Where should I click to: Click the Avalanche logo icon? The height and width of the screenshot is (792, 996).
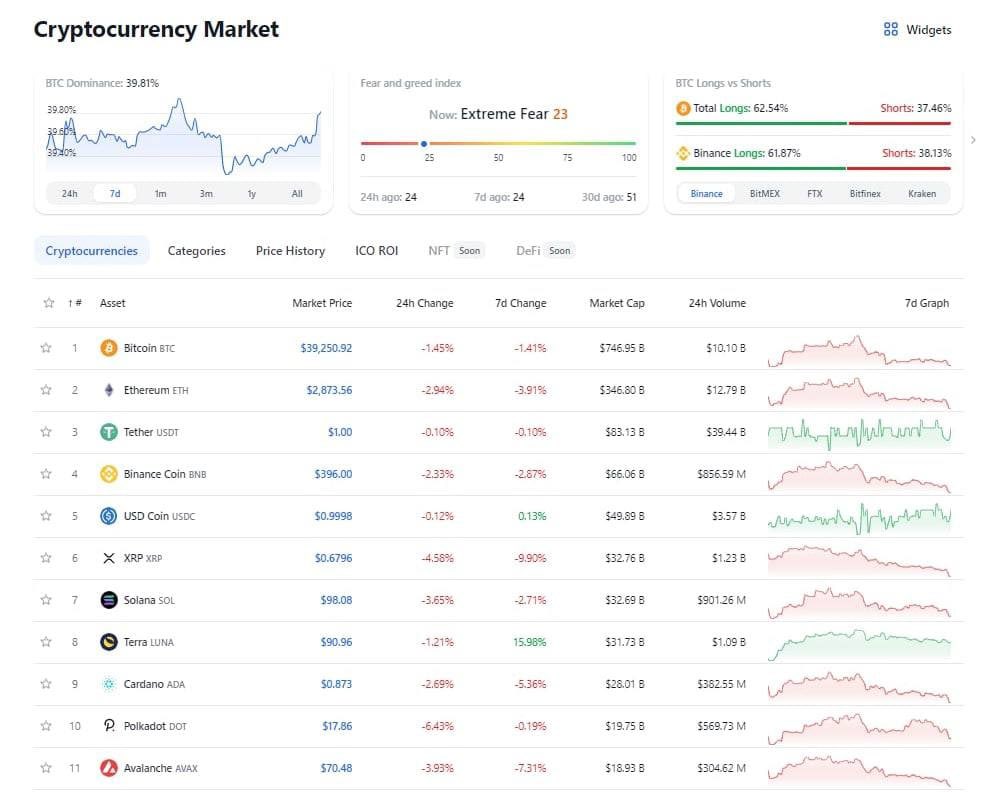click(x=109, y=768)
